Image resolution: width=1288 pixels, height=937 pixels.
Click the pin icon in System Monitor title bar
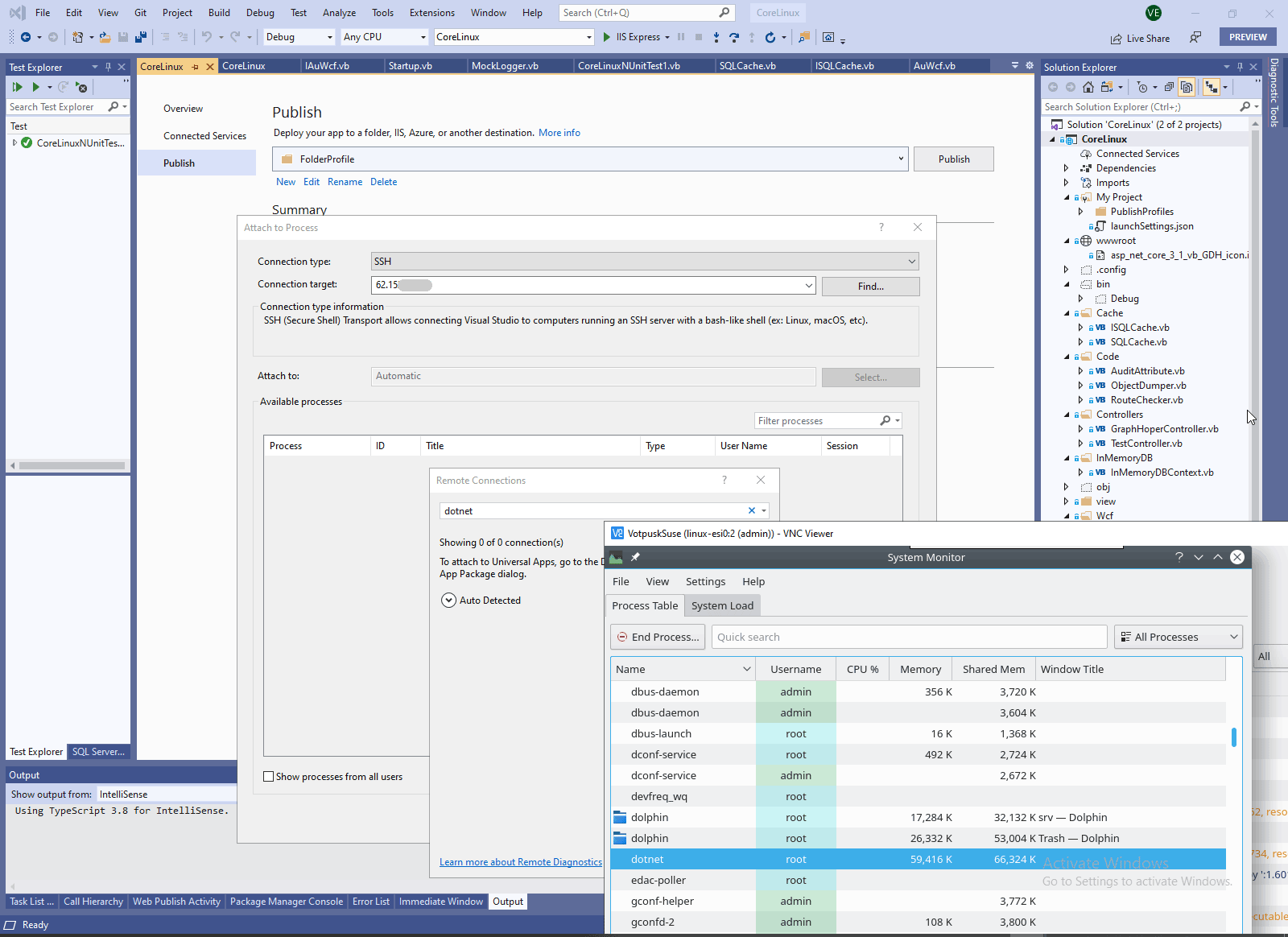(x=635, y=557)
